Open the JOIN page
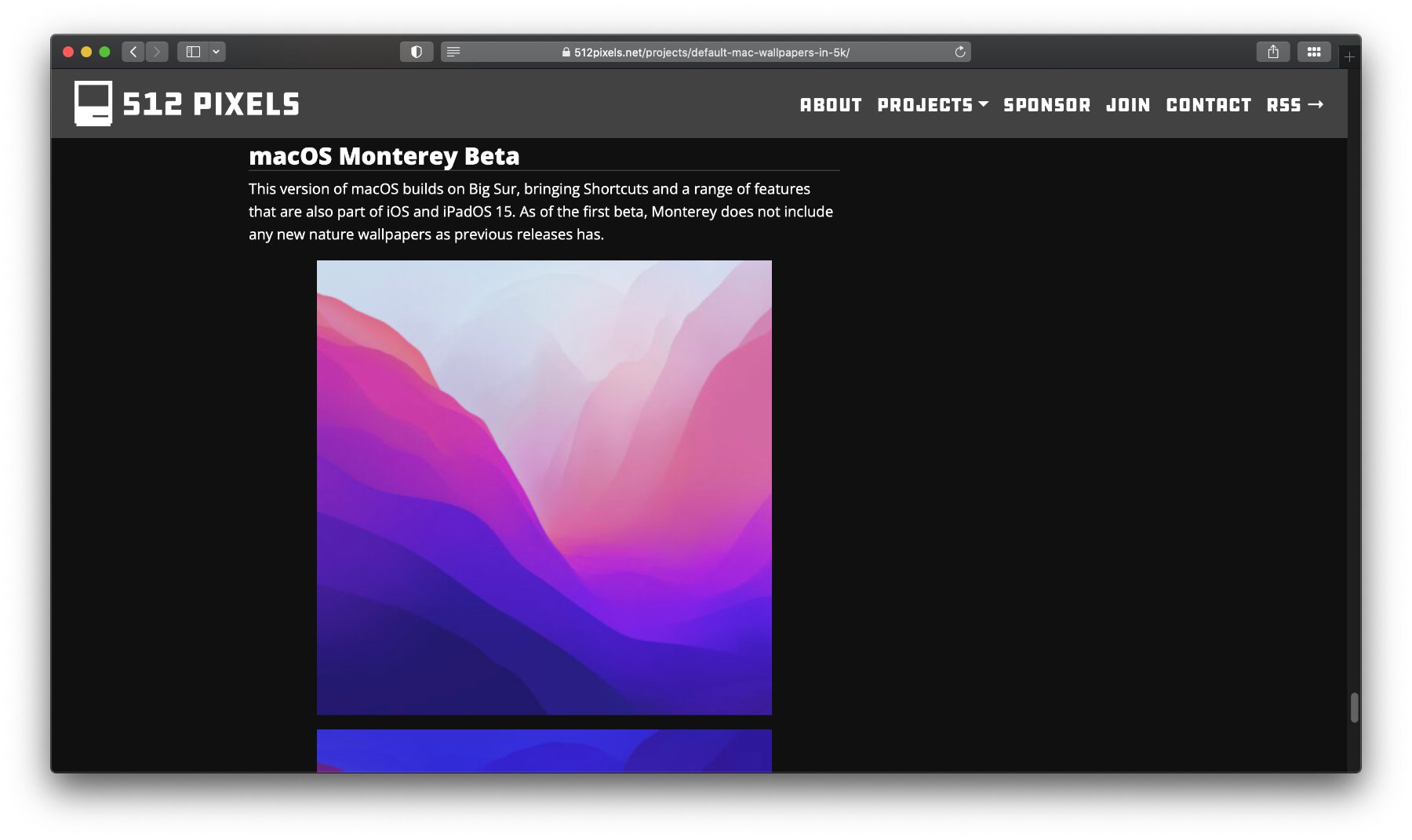 (x=1128, y=105)
